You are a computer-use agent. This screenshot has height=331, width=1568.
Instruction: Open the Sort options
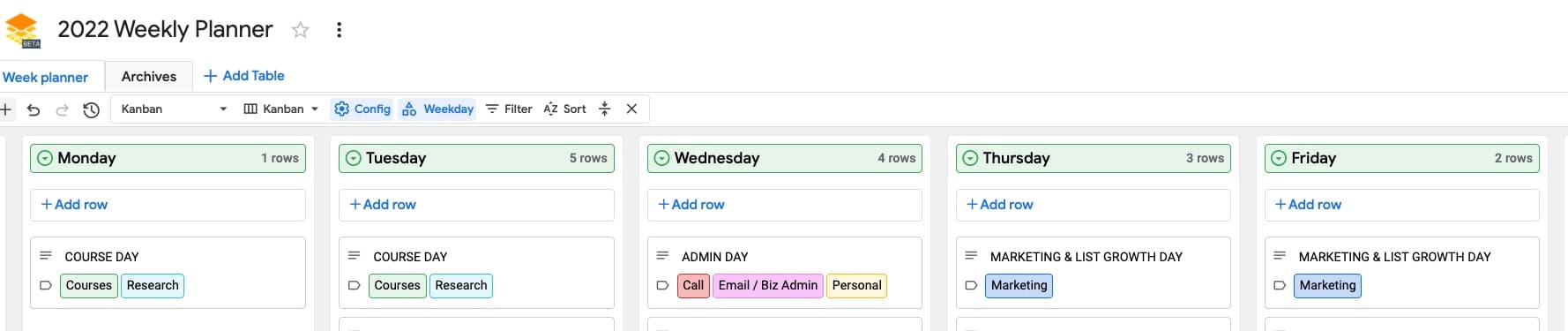(x=564, y=109)
